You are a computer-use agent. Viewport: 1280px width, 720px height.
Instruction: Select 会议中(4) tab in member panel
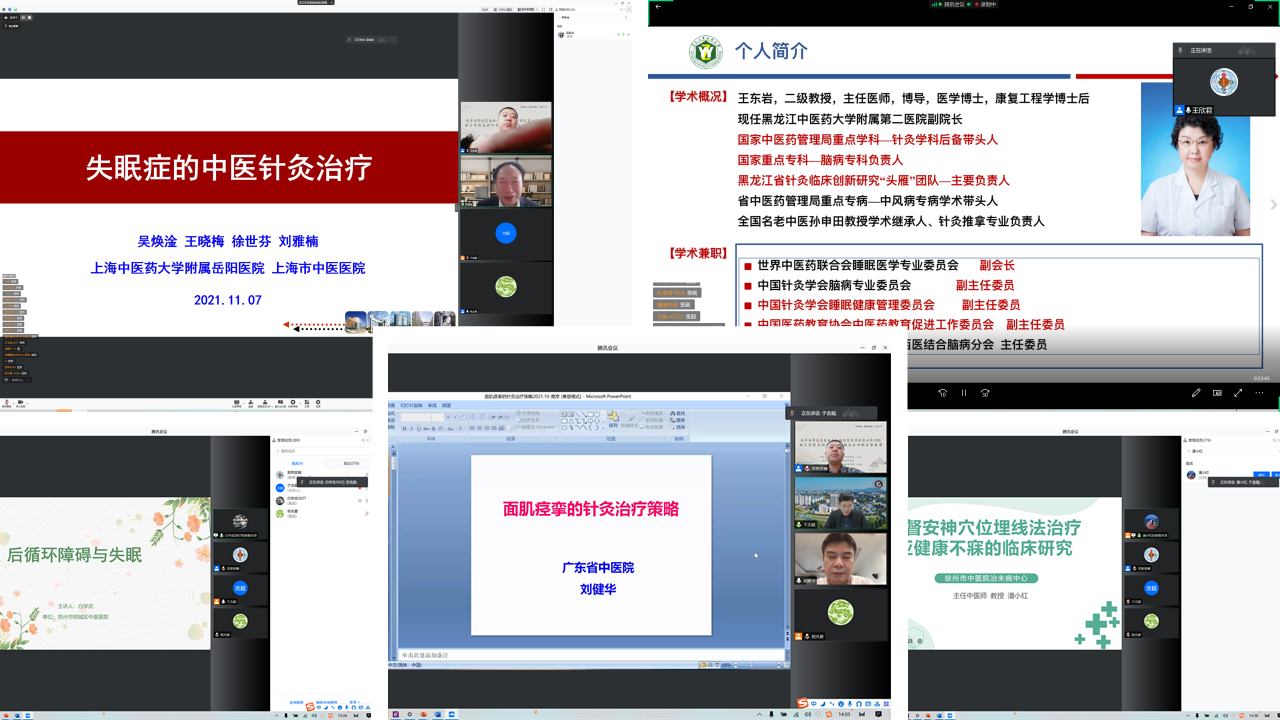point(297,463)
